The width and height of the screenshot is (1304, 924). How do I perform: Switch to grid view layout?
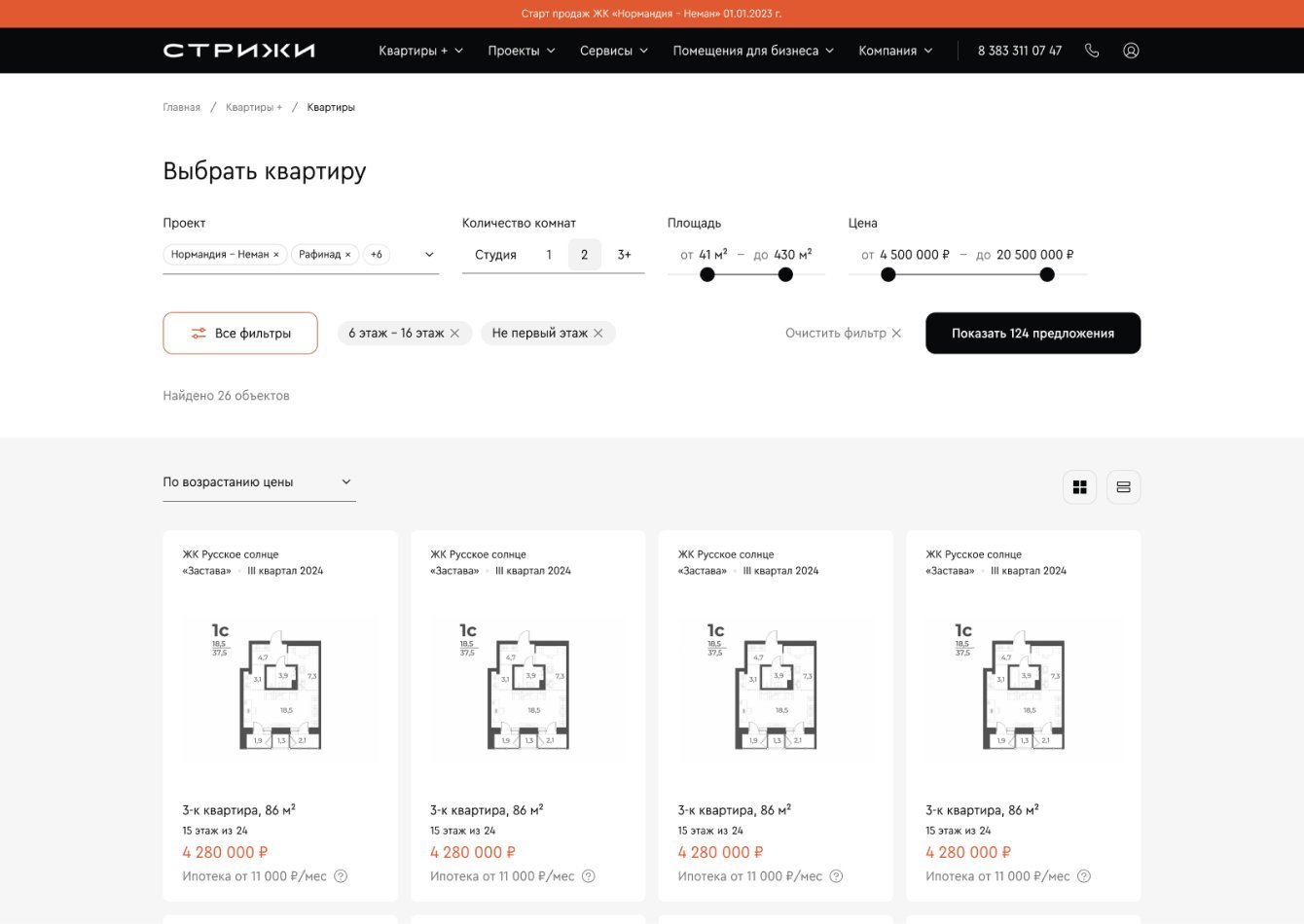pyautogui.click(x=1079, y=487)
